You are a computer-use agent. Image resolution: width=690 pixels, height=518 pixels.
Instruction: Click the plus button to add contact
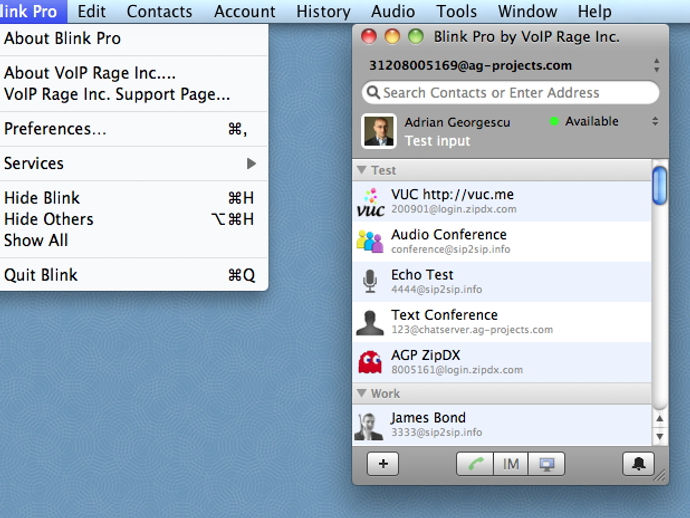383,463
